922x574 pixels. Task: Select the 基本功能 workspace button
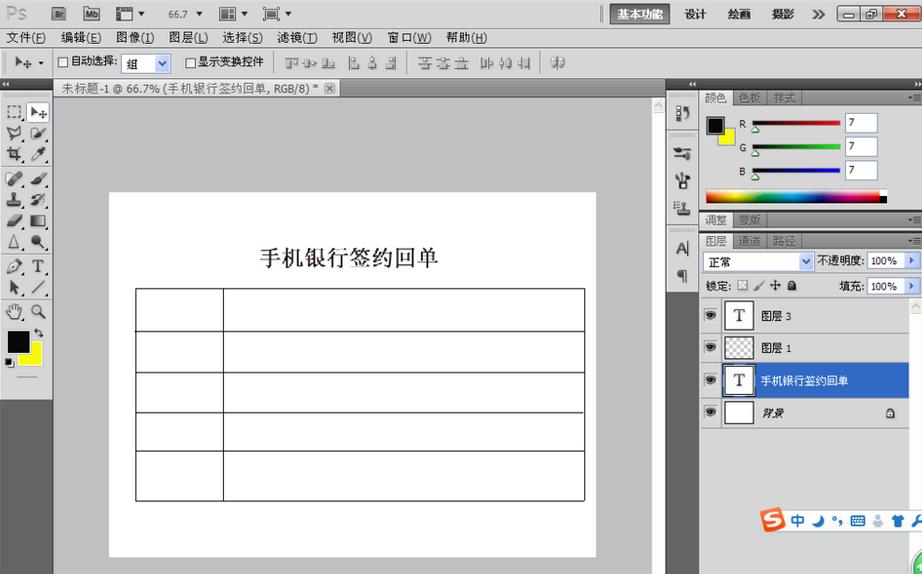tap(640, 14)
